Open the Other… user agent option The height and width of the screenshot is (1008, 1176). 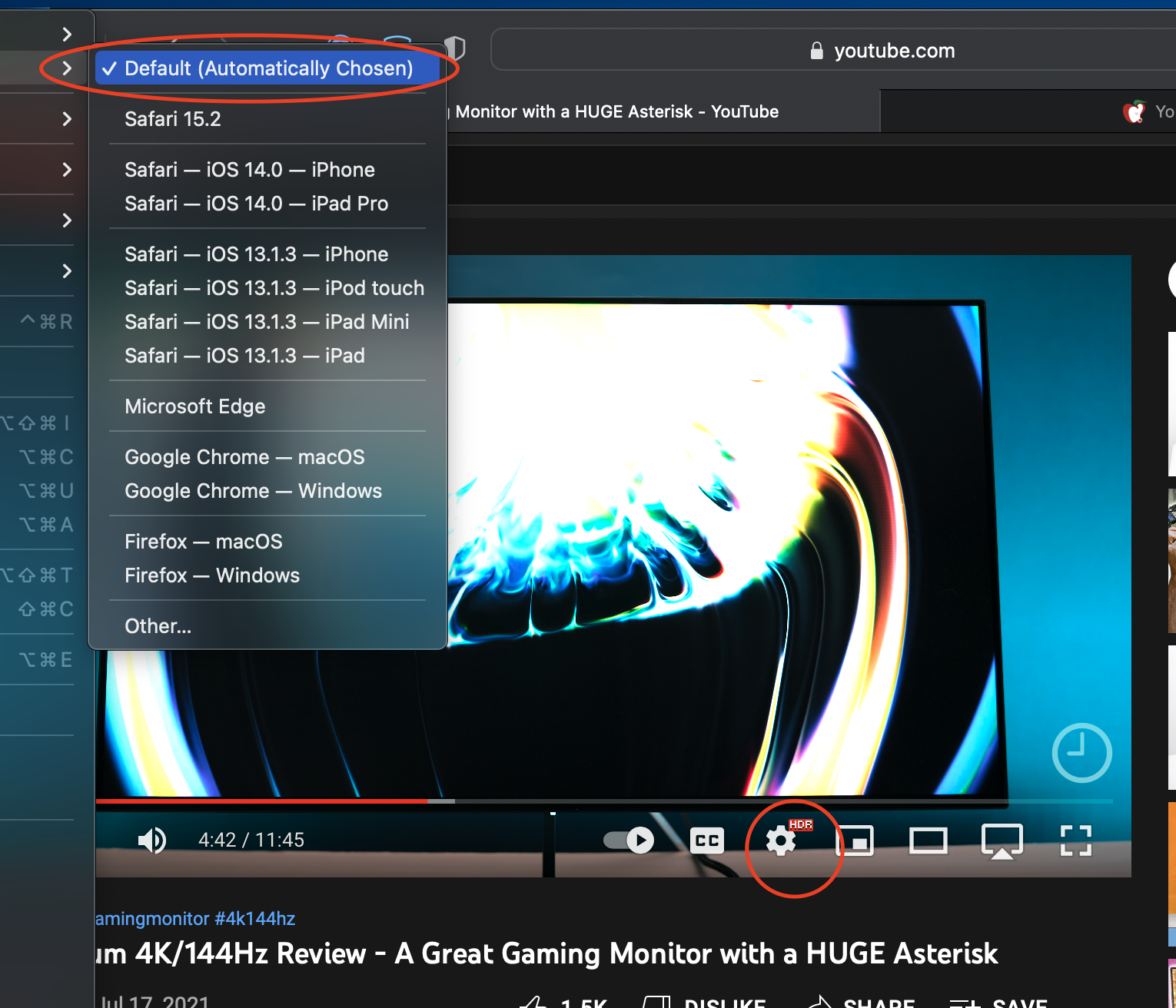pyautogui.click(x=267, y=626)
